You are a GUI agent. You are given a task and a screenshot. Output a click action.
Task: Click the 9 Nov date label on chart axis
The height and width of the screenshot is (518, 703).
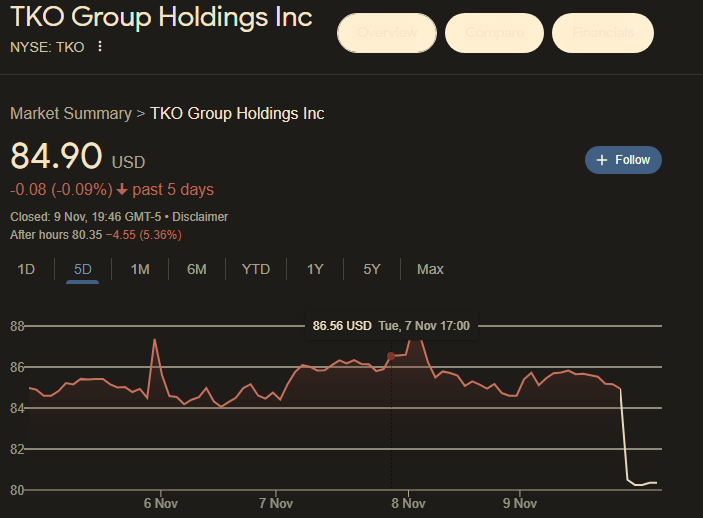click(x=520, y=503)
